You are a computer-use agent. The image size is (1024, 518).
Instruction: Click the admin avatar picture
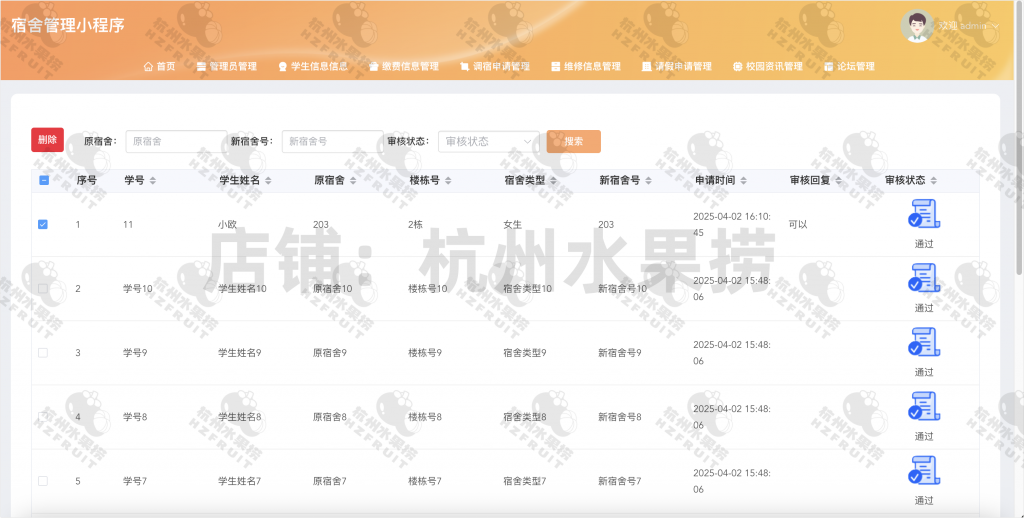pyautogui.click(x=917, y=26)
